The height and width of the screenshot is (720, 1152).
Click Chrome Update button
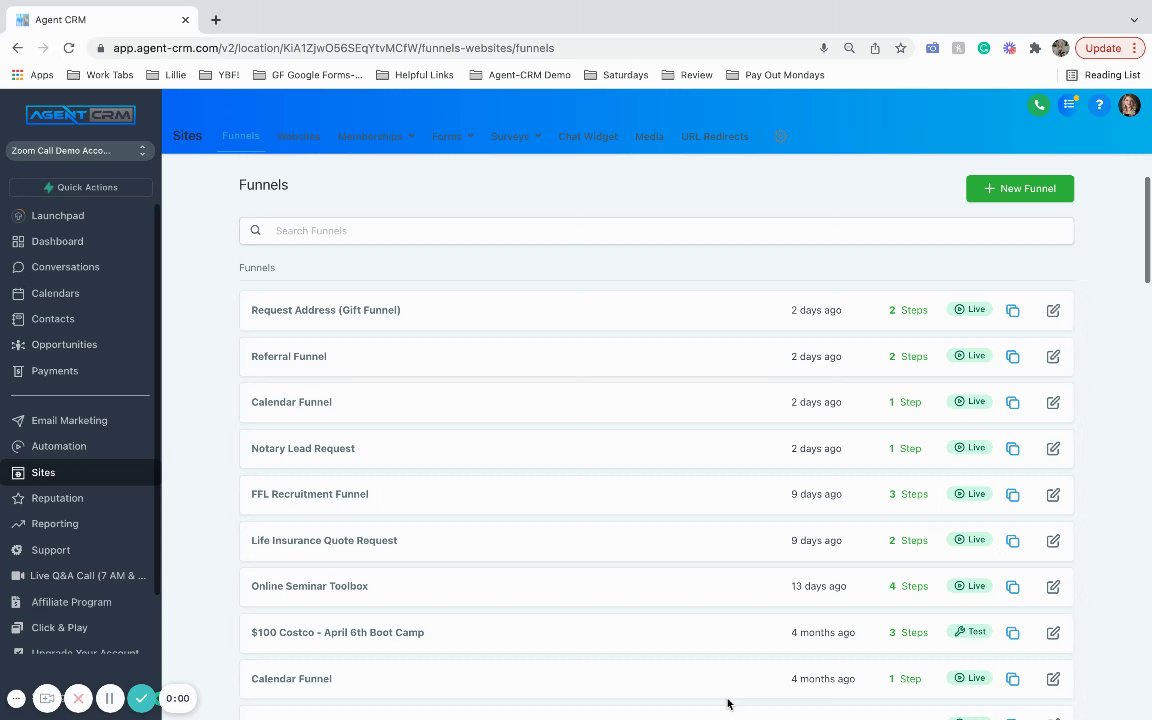pyautogui.click(x=1110, y=48)
